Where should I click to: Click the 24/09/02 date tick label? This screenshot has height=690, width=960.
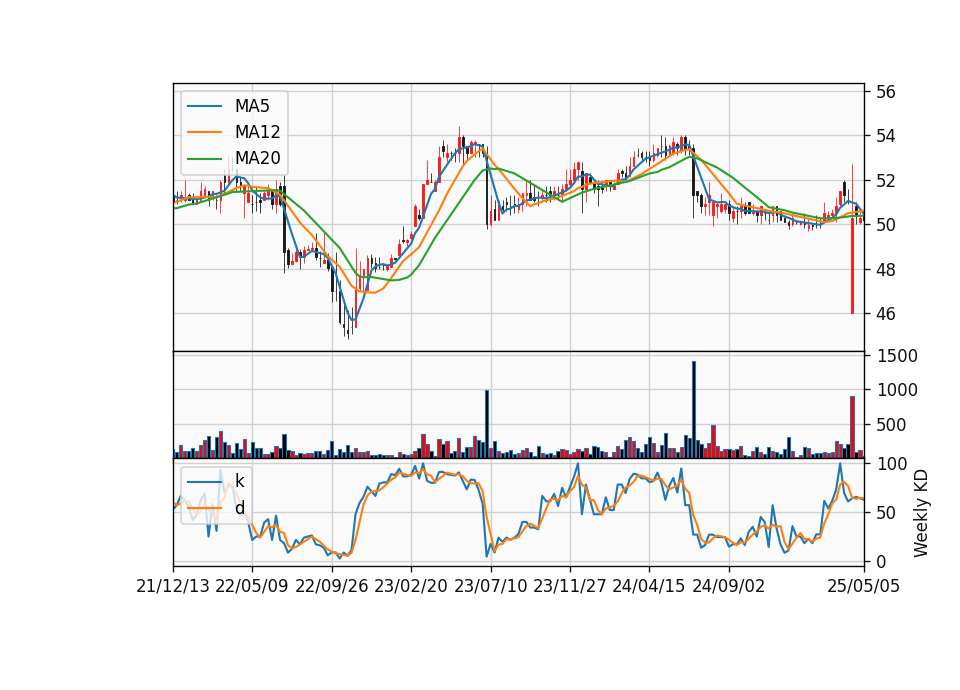coord(729,587)
